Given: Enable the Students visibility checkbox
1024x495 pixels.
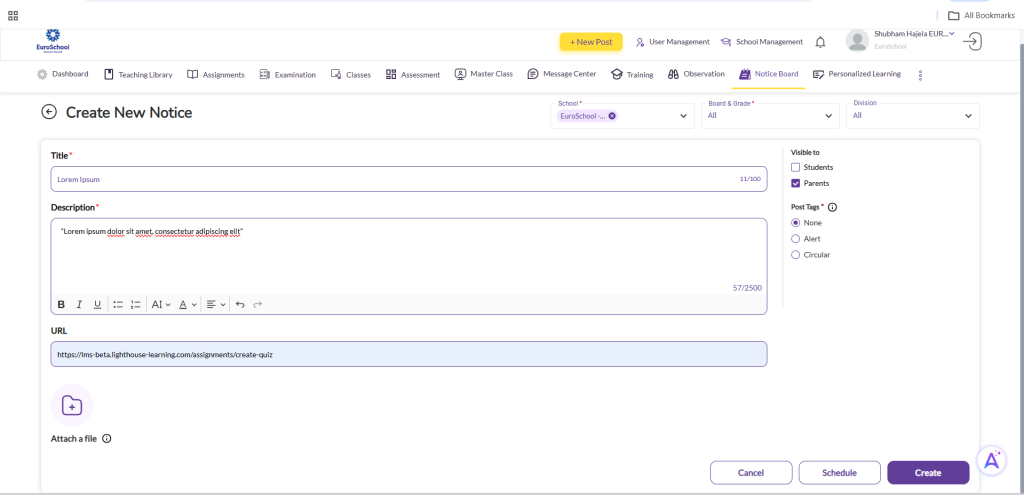Looking at the screenshot, I should [x=796, y=167].
